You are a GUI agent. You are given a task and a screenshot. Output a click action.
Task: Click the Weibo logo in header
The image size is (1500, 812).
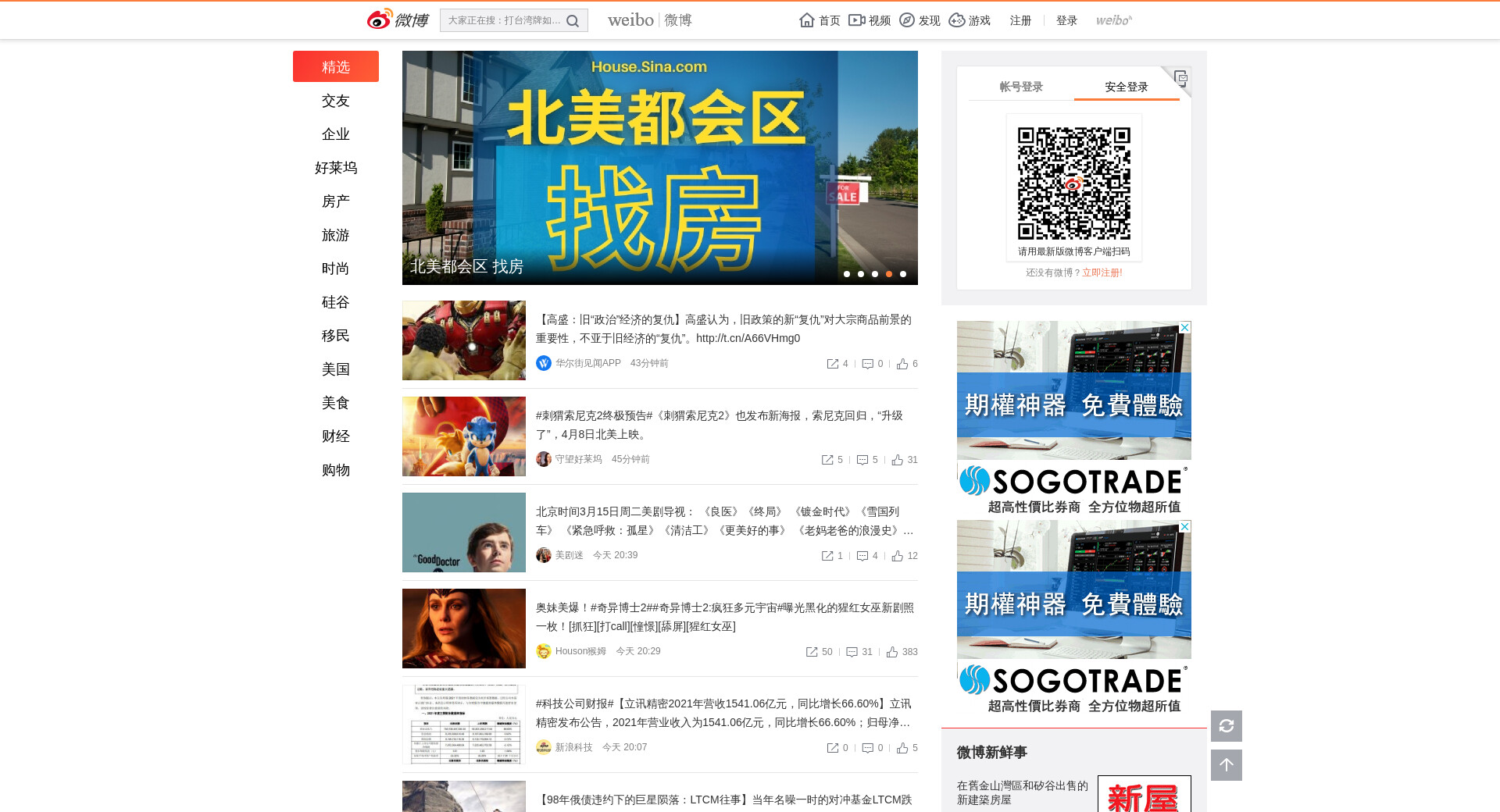(x=398, y=20)
